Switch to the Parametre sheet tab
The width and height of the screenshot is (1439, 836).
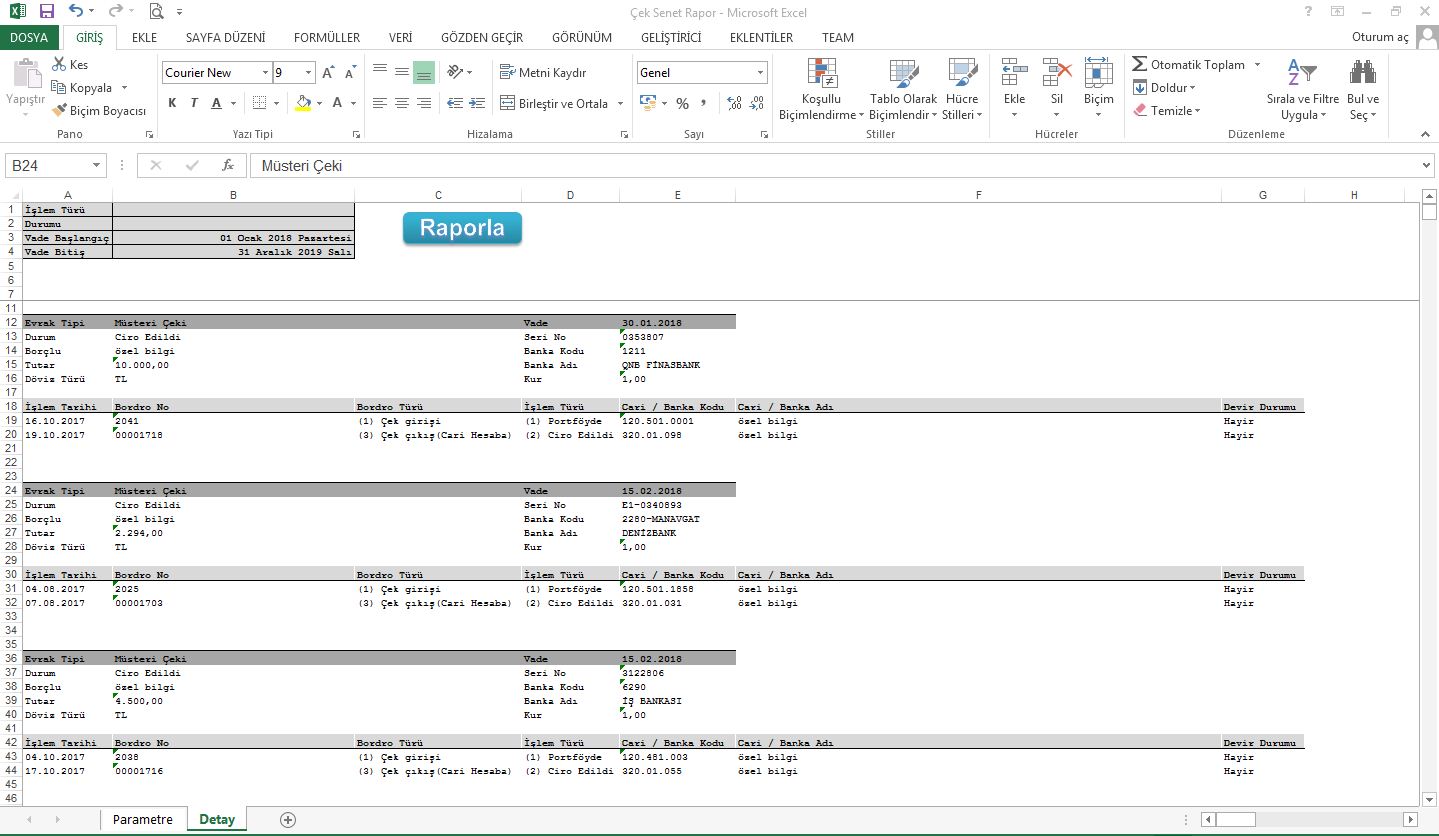(142, 819)
